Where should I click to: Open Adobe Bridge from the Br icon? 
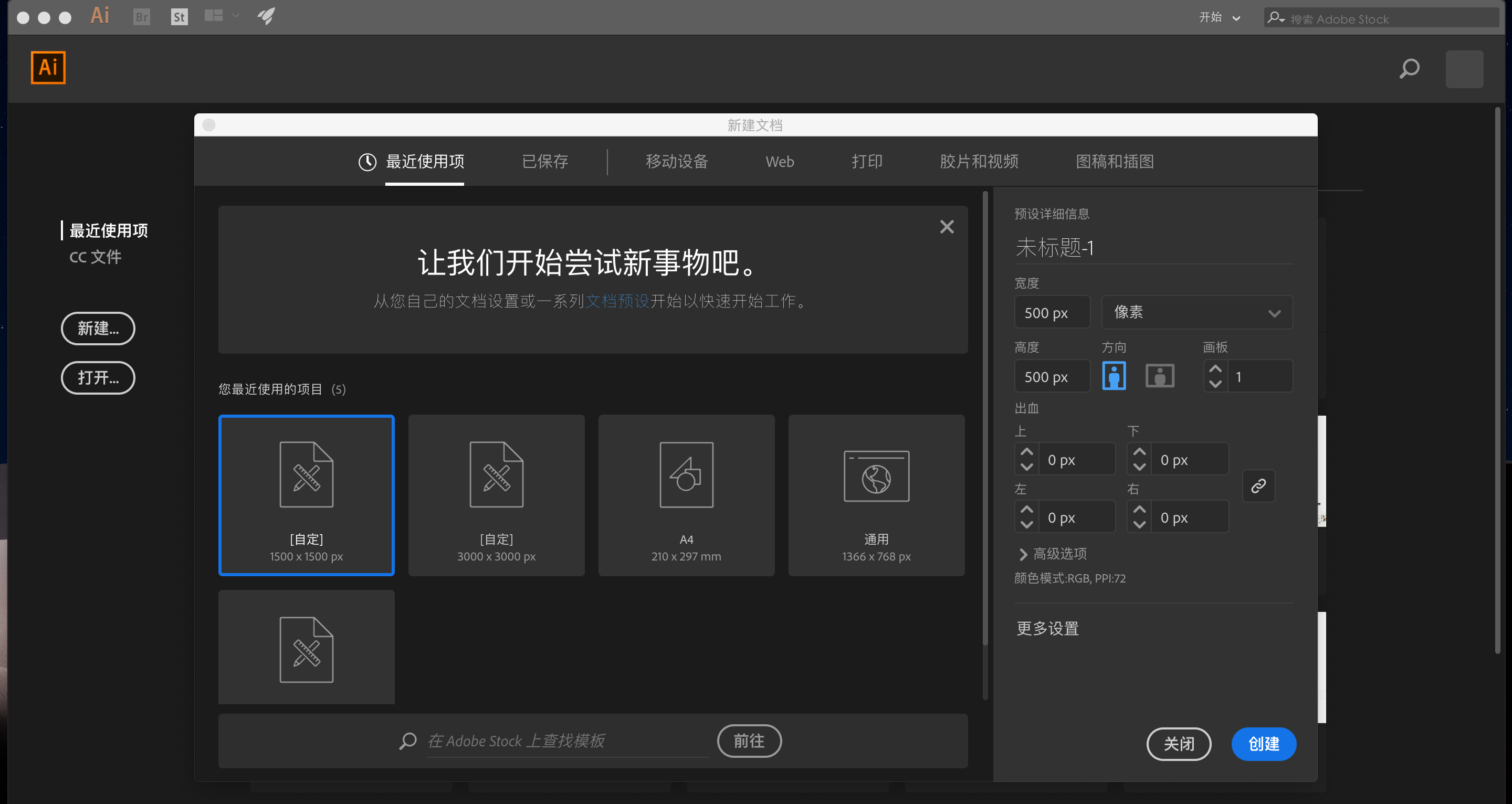pos(141,17)
